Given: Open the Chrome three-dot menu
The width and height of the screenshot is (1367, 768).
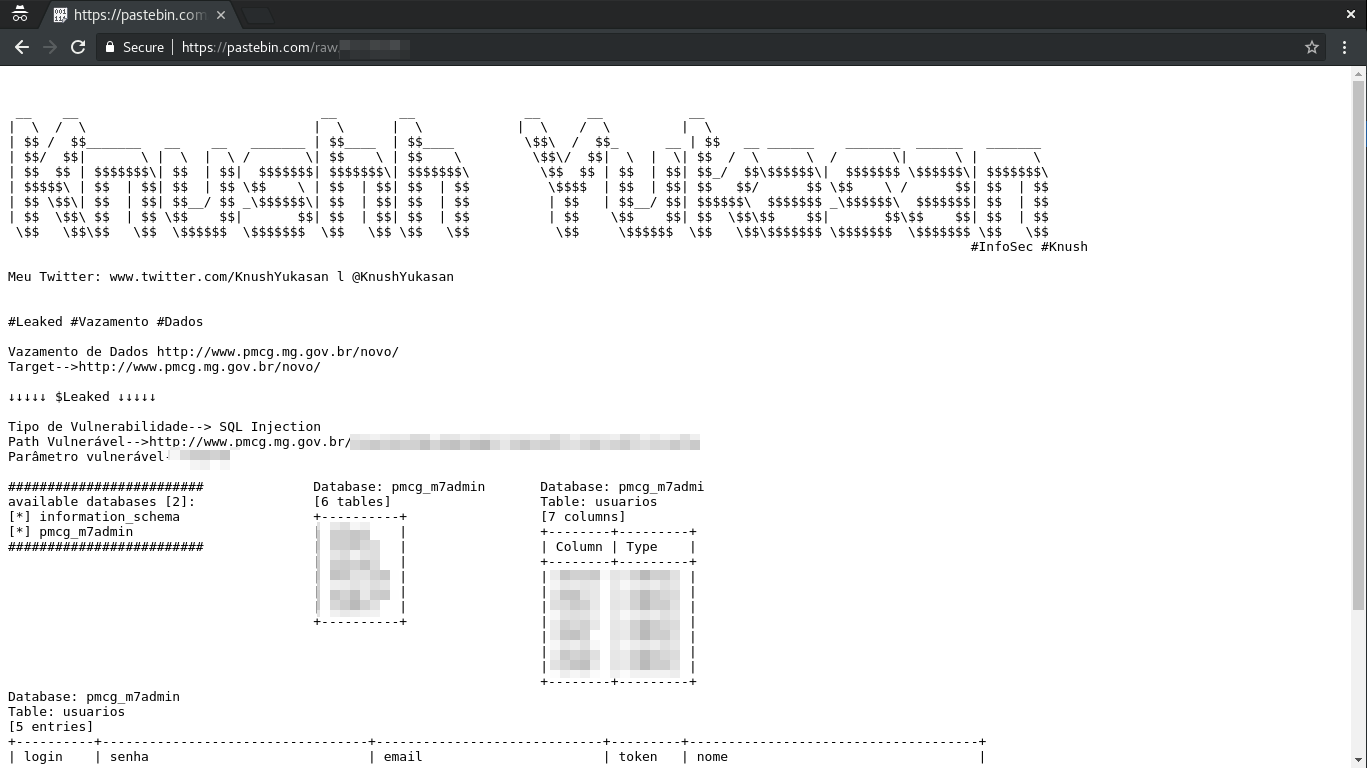Looking at the screenshot, I should [1344, 47].
